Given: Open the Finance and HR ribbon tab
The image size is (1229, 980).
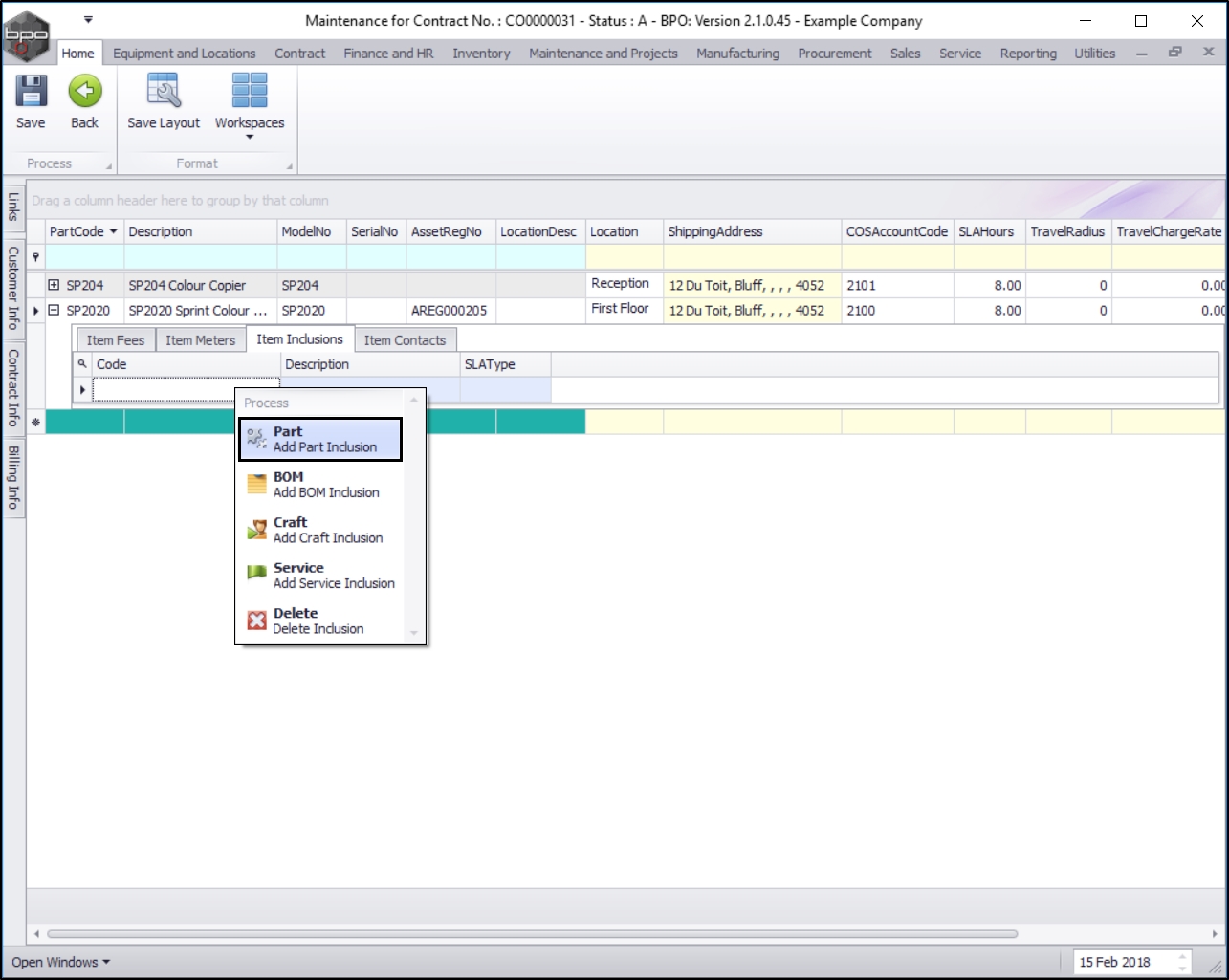Looking at the screenshot, I should pyautogui.click(x=388, y=54).
